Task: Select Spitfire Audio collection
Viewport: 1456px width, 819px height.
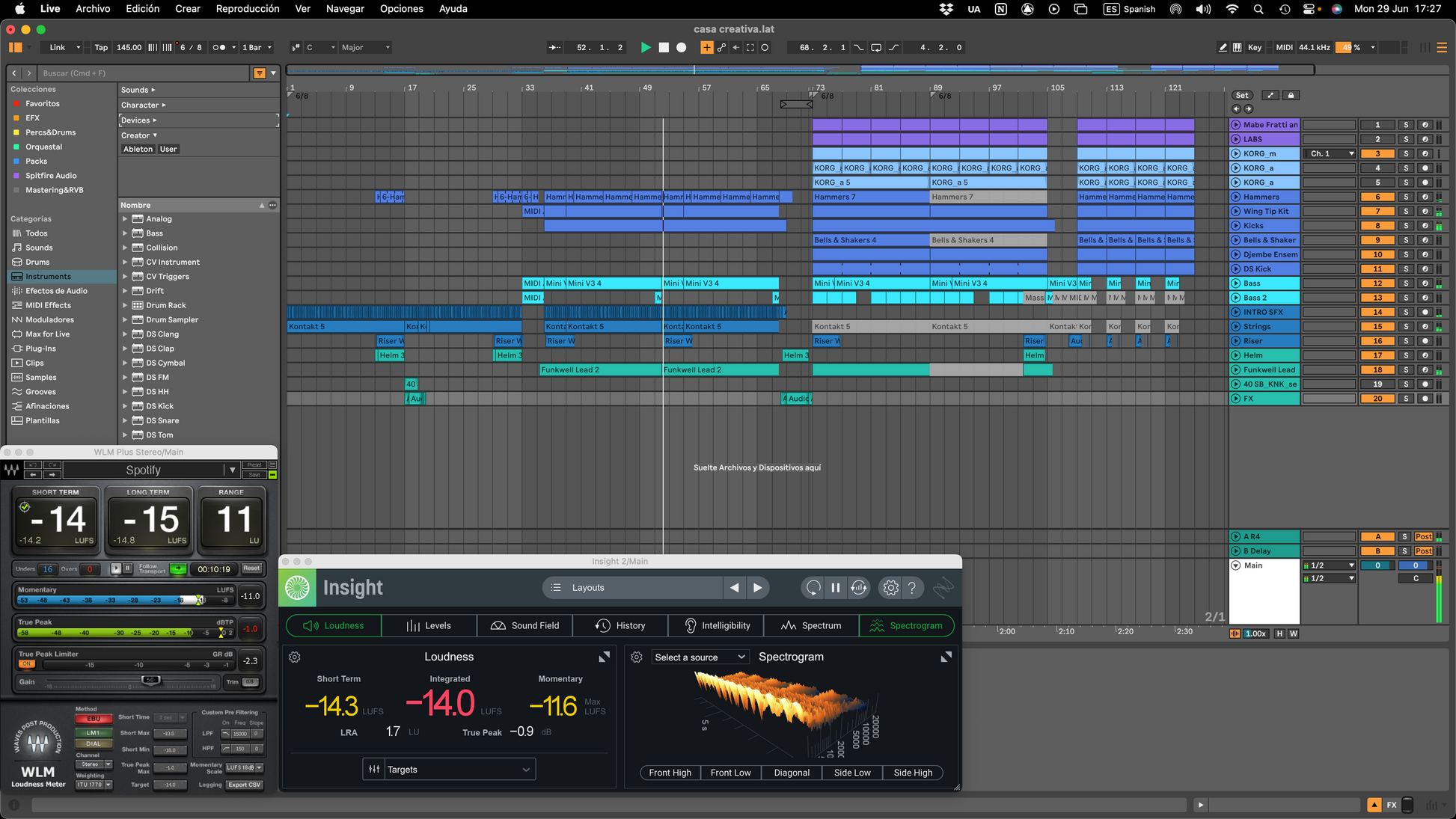Action: click(51, 175)
